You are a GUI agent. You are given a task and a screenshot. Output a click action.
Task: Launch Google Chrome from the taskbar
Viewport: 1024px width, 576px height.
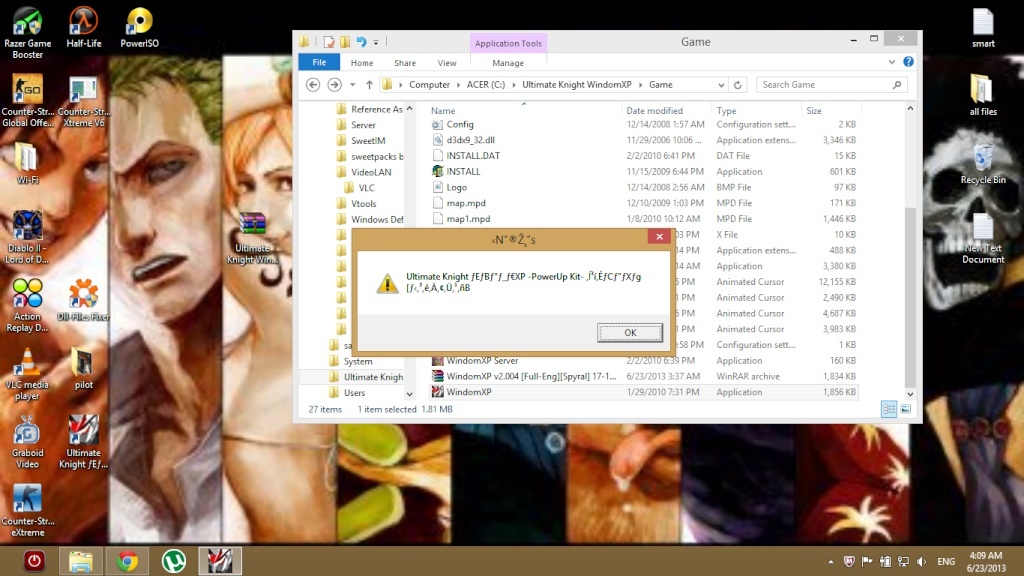click(x=127, y=561)
